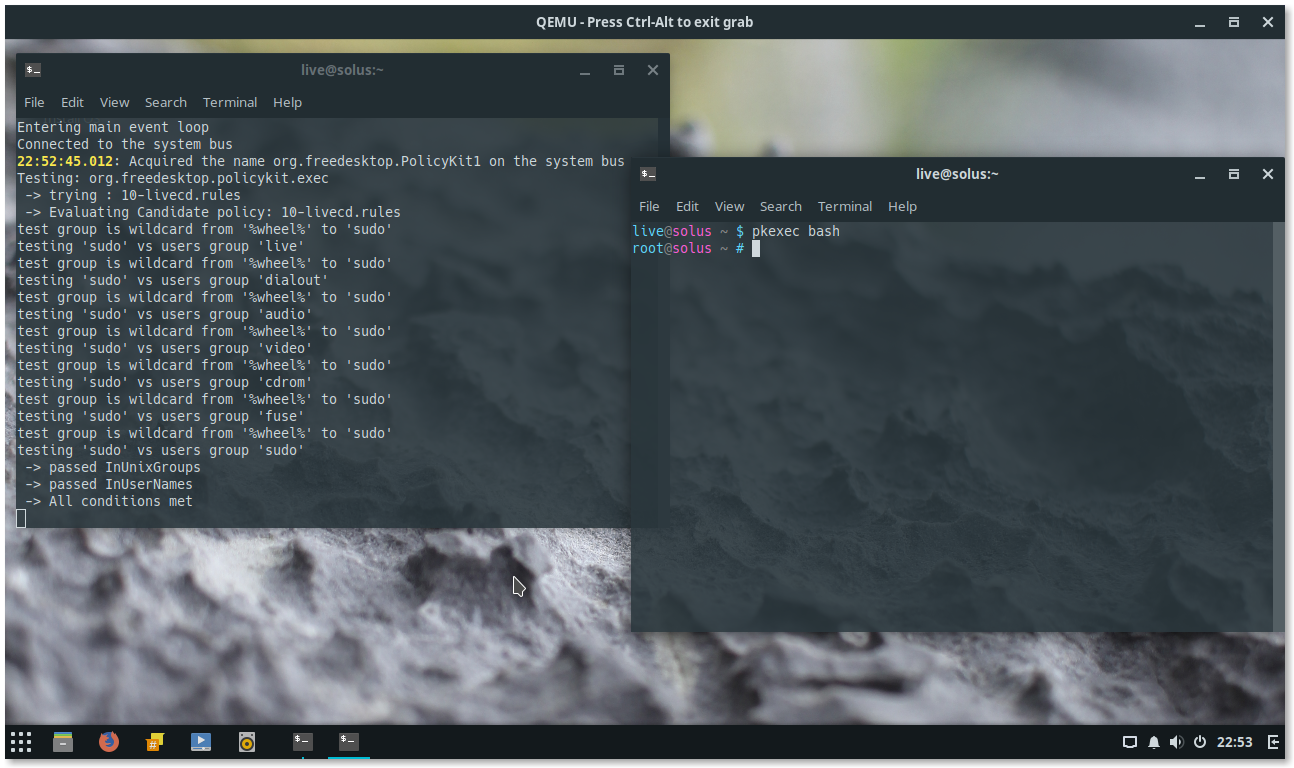Click line testing users group 'cdrom'
1294x768 pixels.
tap(165, 382)
